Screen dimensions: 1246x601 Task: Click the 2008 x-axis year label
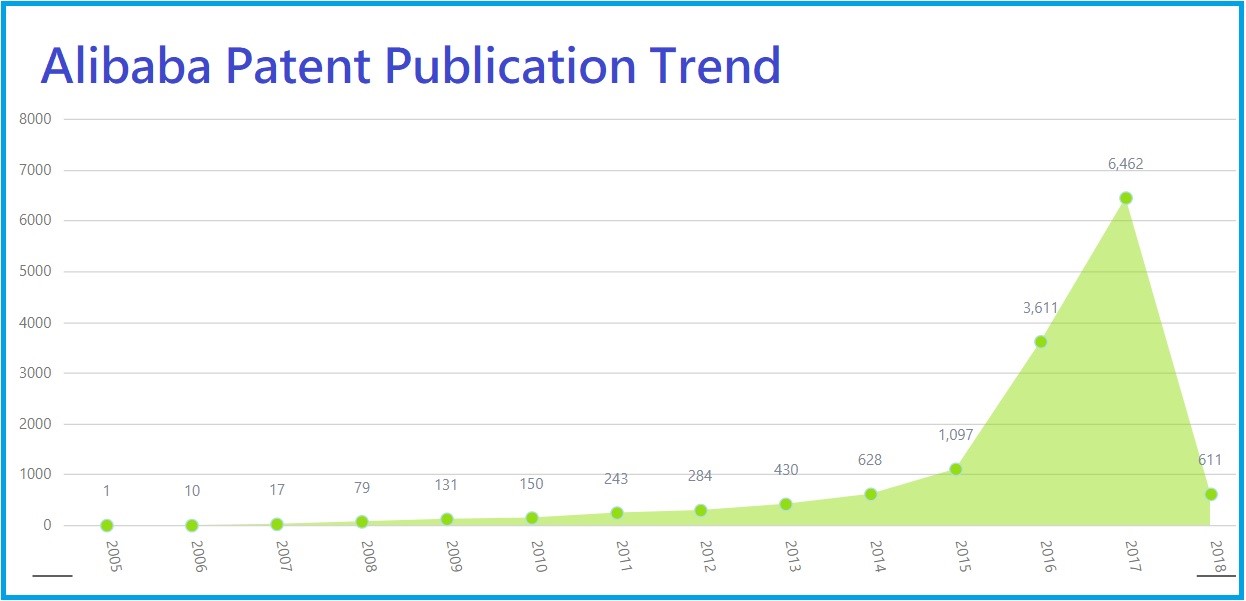point(368,556)
